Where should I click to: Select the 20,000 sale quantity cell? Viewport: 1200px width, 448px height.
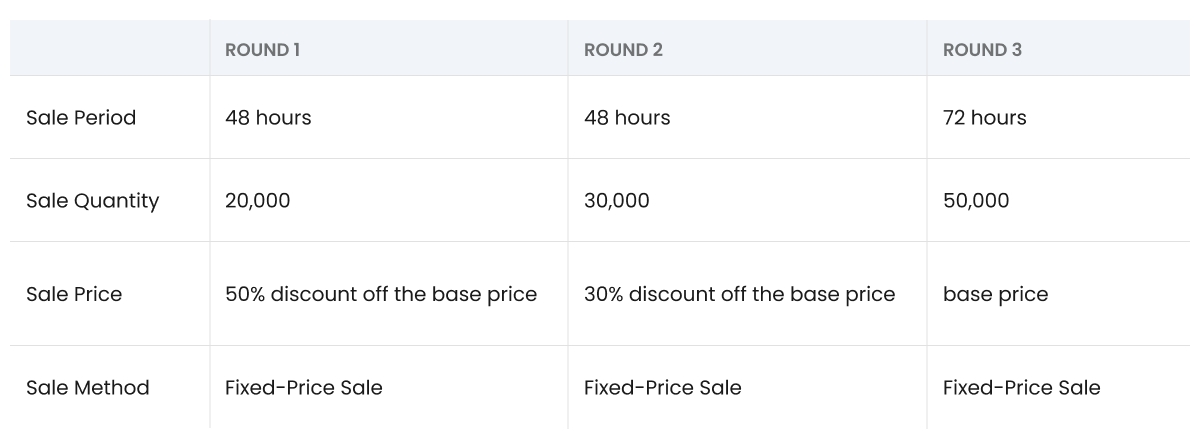click(x=258, y=201)
